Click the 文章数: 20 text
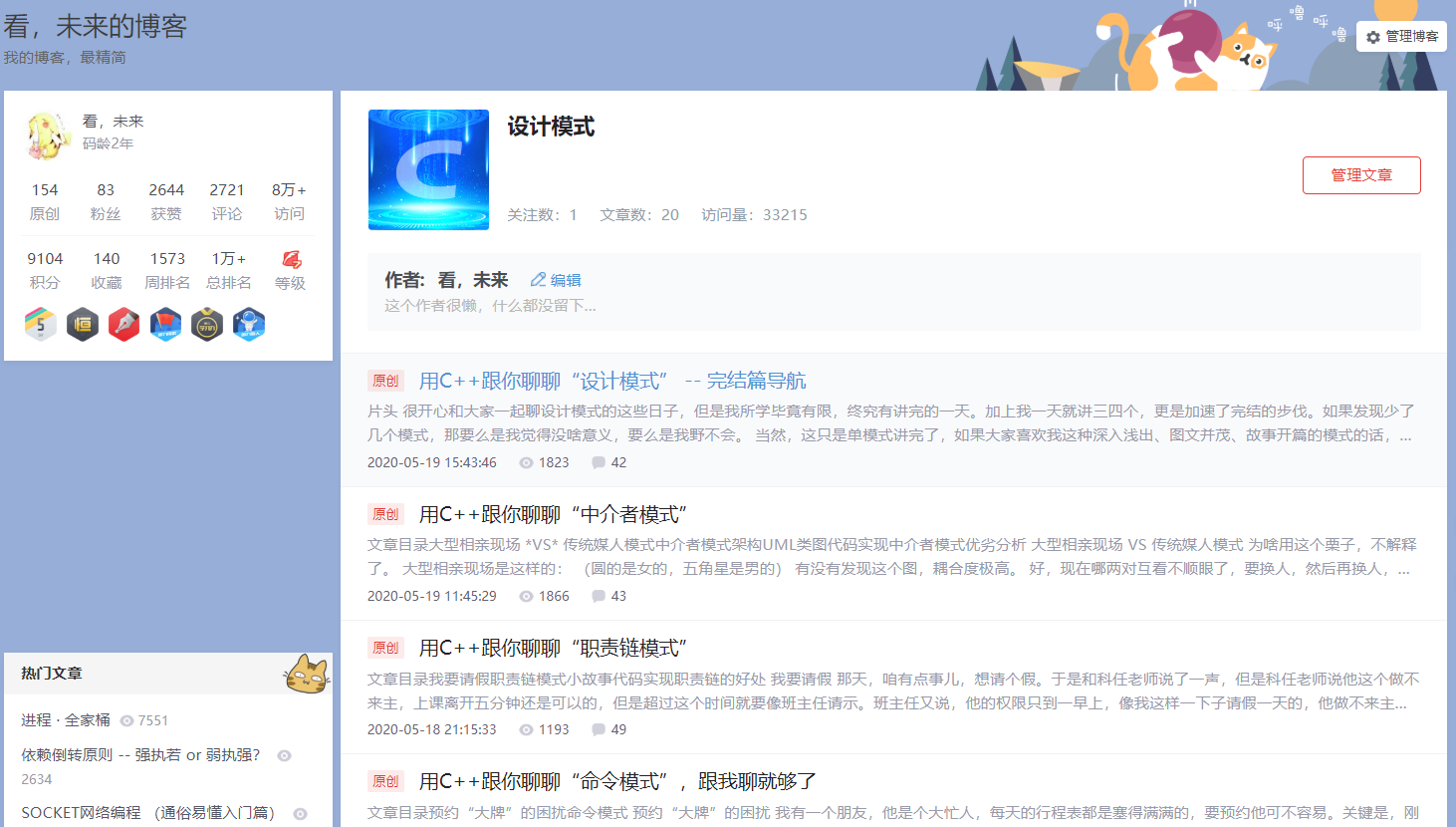The height and width of the screenshot is (827, 1456). (x=639, y=215)
